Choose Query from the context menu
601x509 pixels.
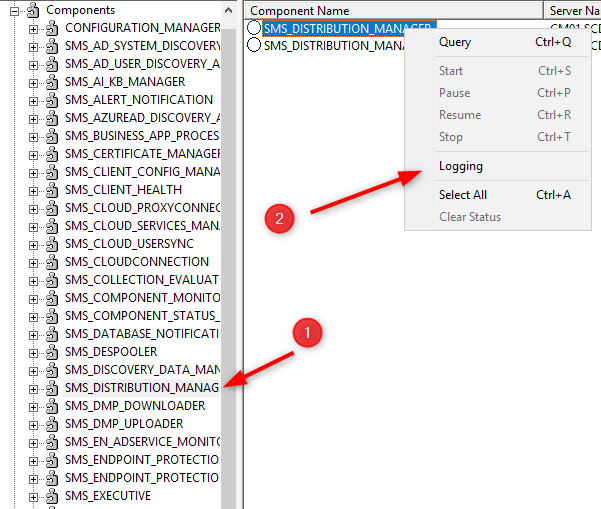[498, 42]
